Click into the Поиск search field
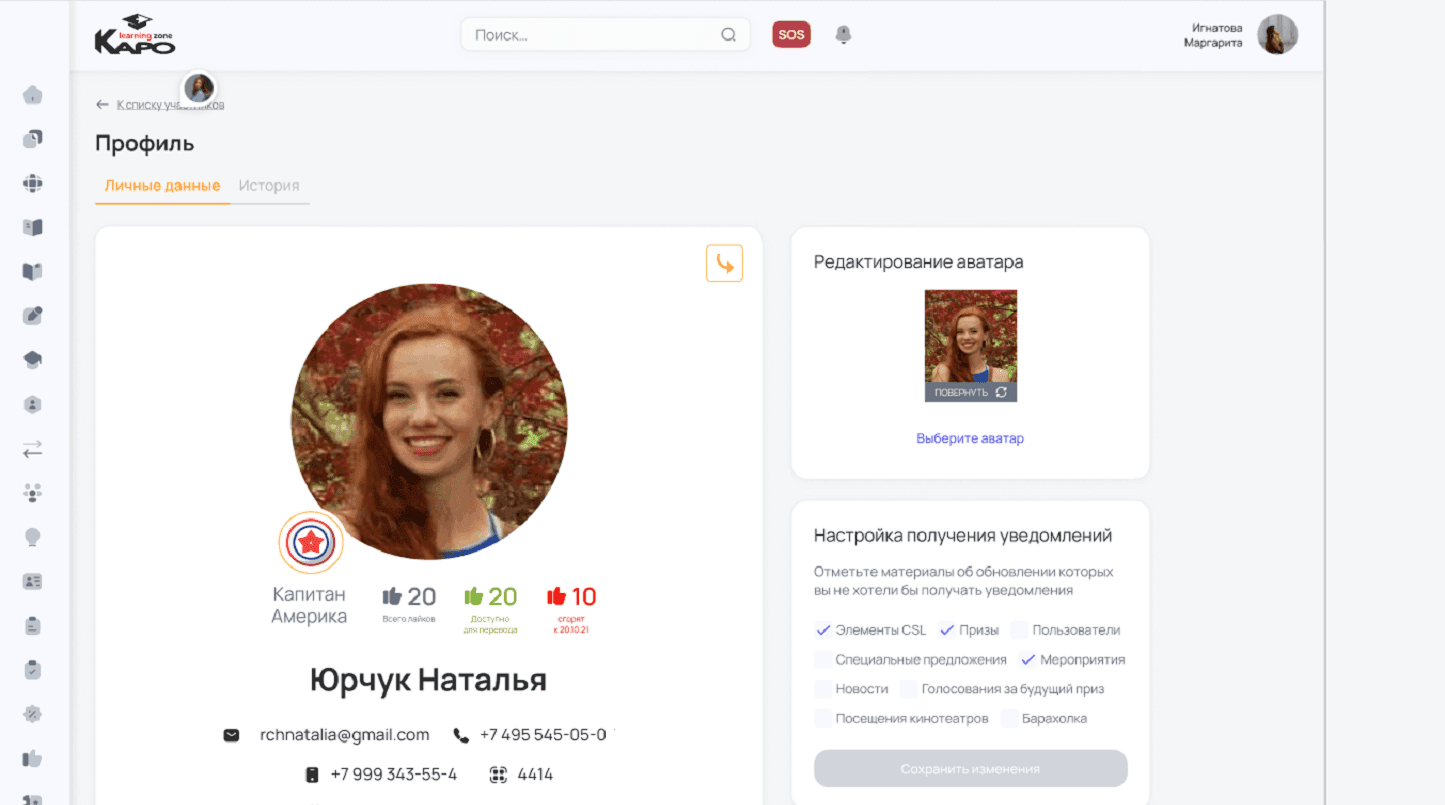The image size is (1445, 805). point(590,35)
